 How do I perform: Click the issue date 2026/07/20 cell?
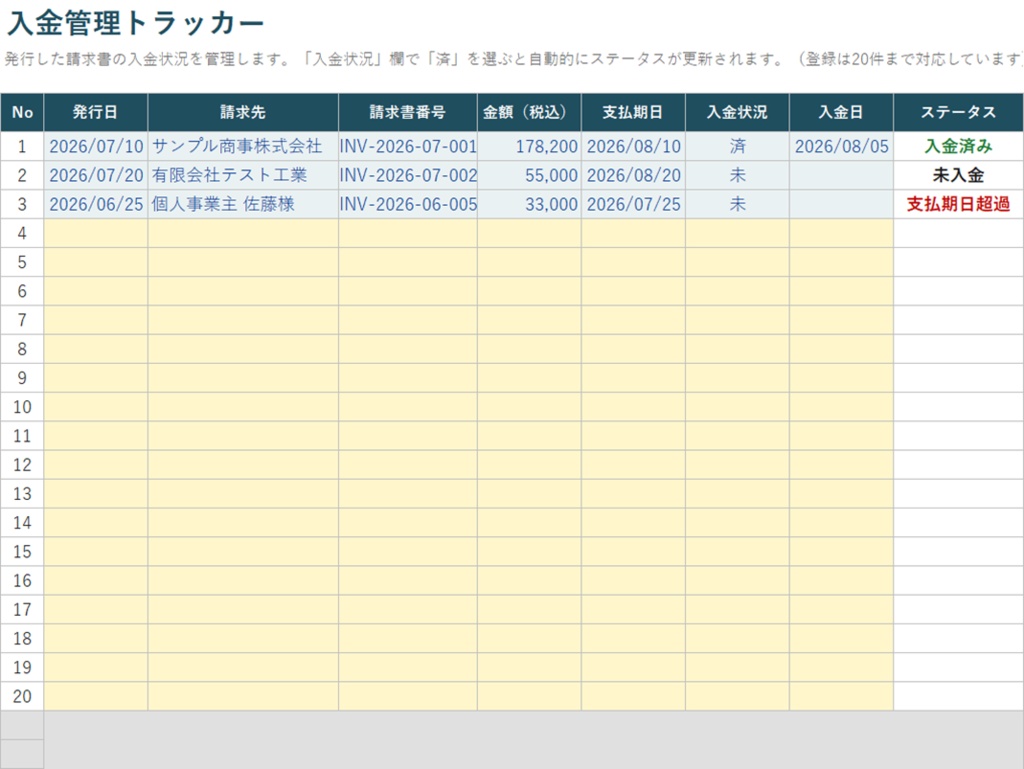coord(95,176)
